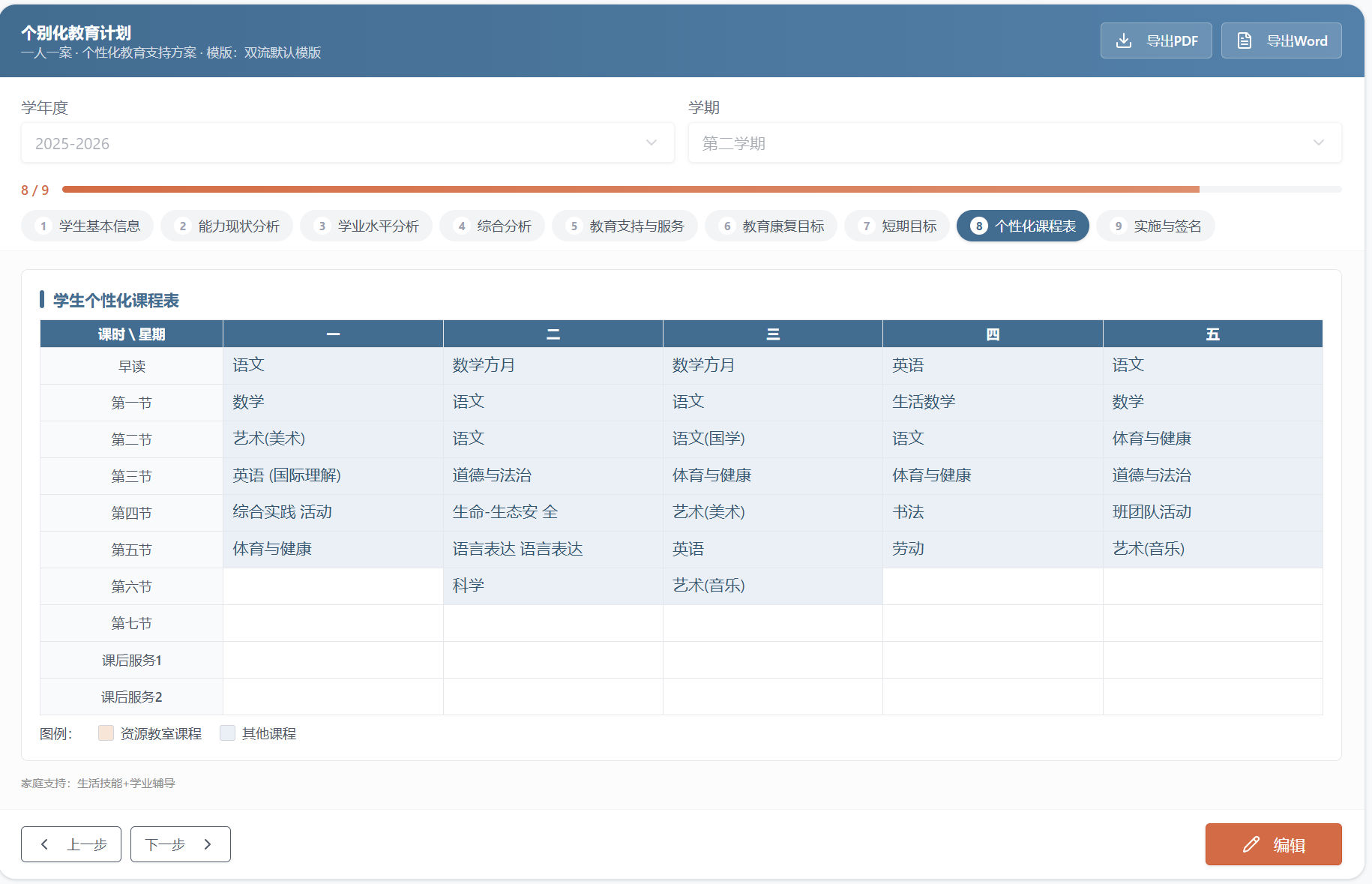
Task: Click Tuesday 第五节 cell 语言表达 语言表达
Action: (x=553, y=550)
